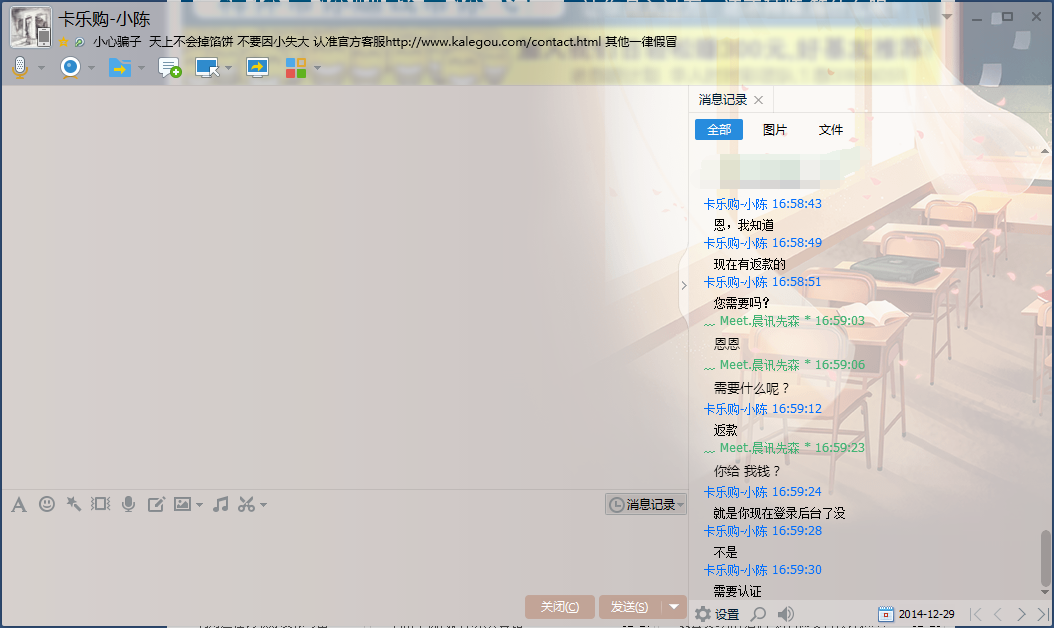Toggle the 消息记录 history panel button
The height and width of the screenshot is (628, 1054).
pos(646,505)
